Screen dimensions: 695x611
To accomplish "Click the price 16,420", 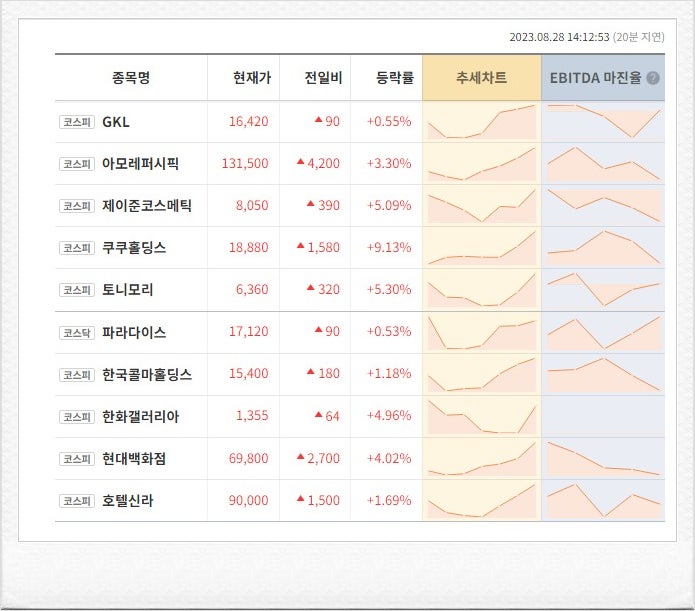I will (x=249, y=121).
